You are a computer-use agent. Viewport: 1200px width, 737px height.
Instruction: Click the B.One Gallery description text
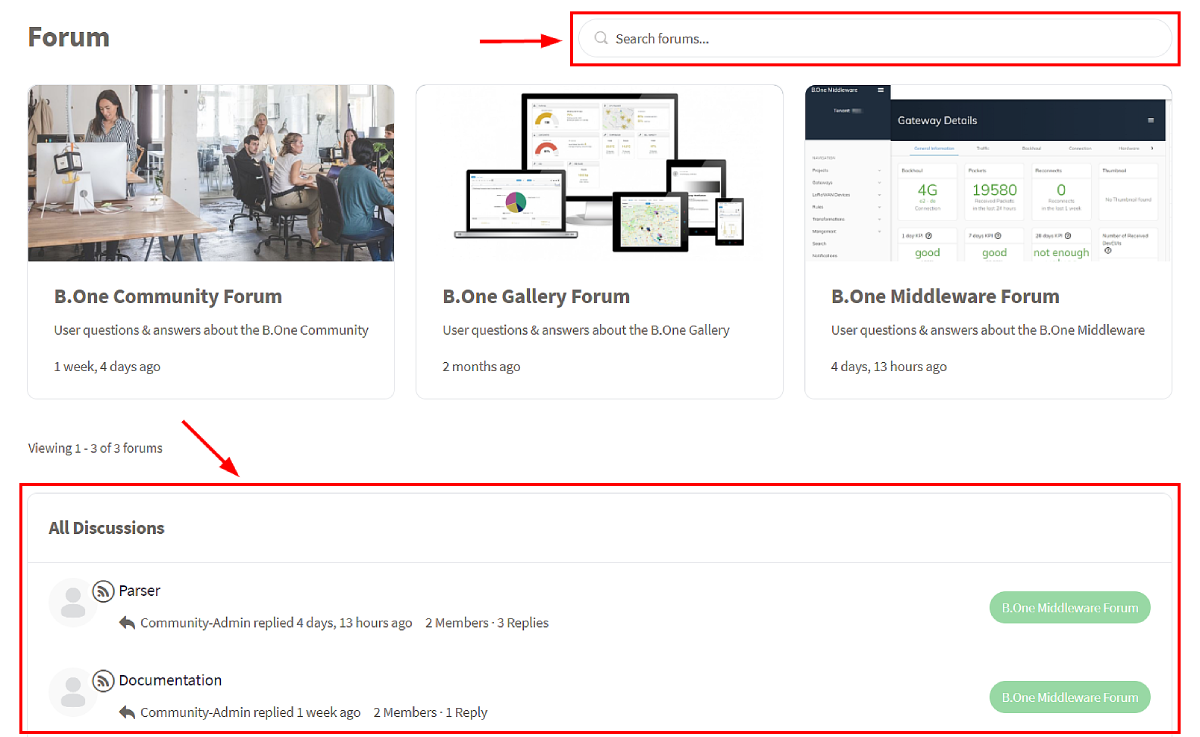[x=586, y=330]
